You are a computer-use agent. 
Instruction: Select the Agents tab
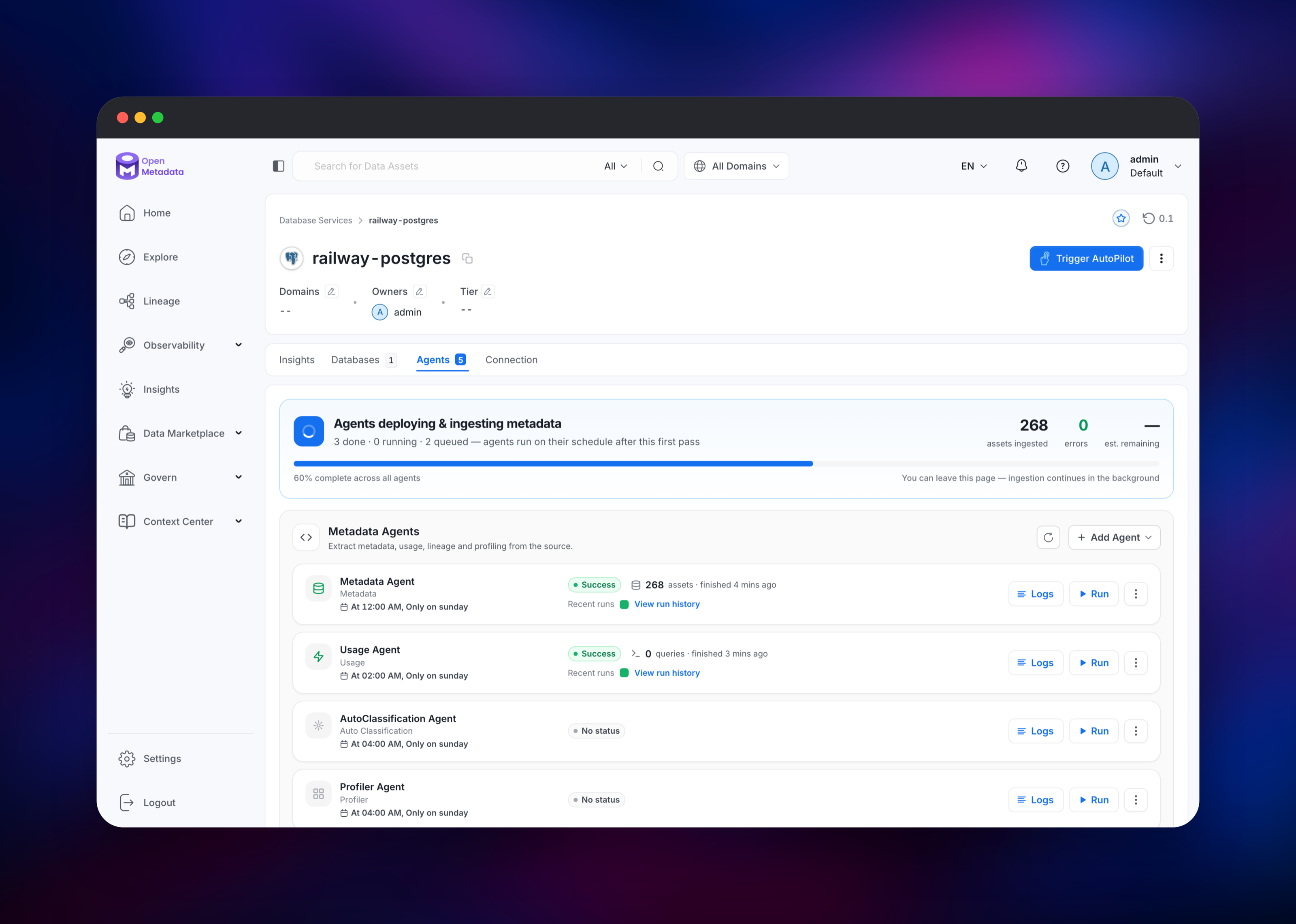click(x=441, y=360)
